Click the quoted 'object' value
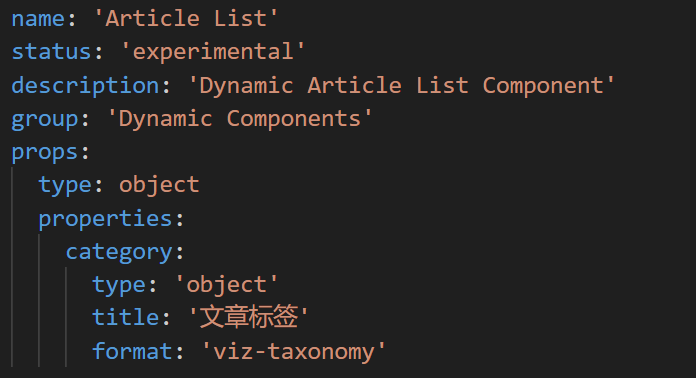Viewport: 696px width, 378px height. [x=226, y=285]
